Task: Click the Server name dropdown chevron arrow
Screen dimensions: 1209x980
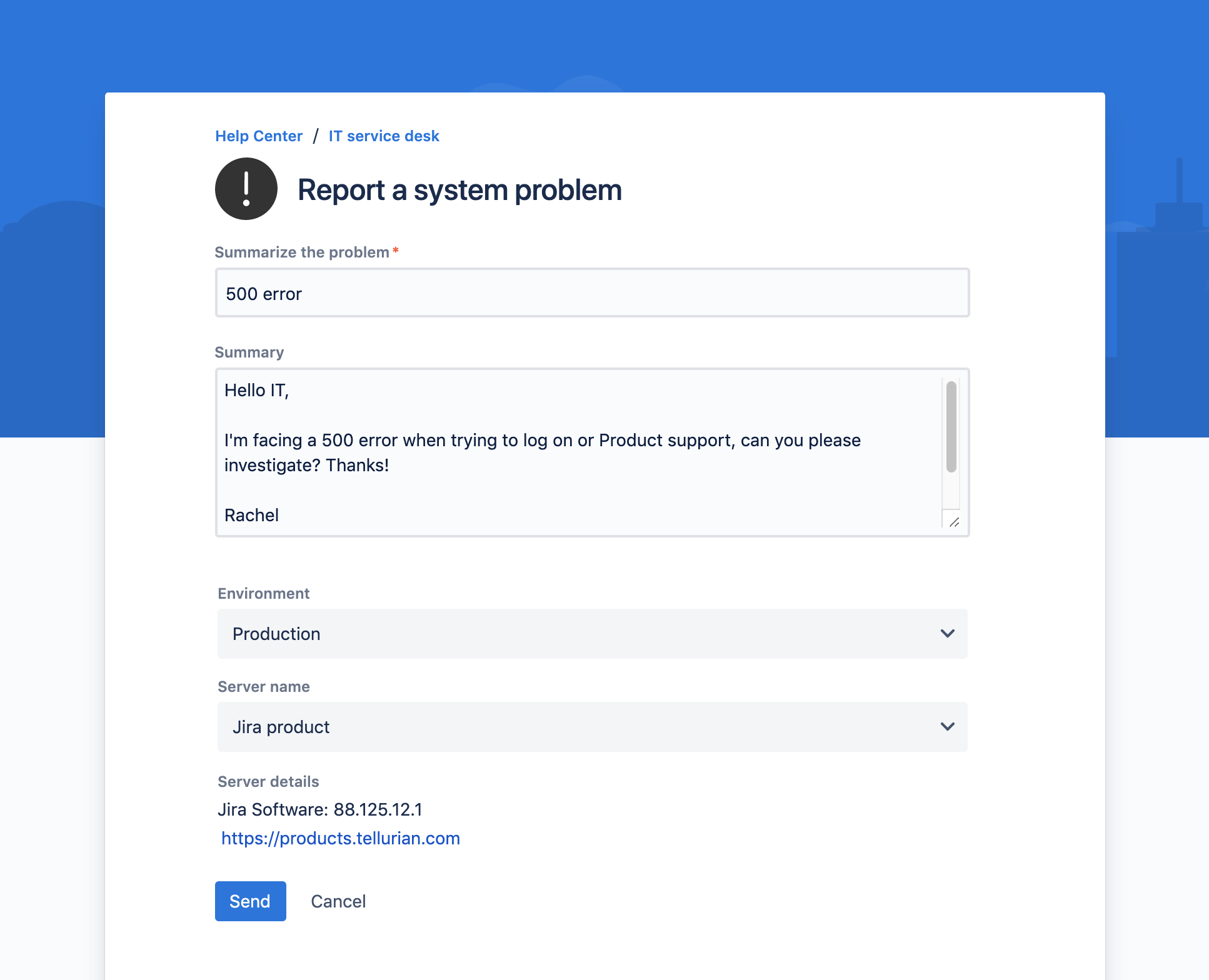Action: pos(948,727)
